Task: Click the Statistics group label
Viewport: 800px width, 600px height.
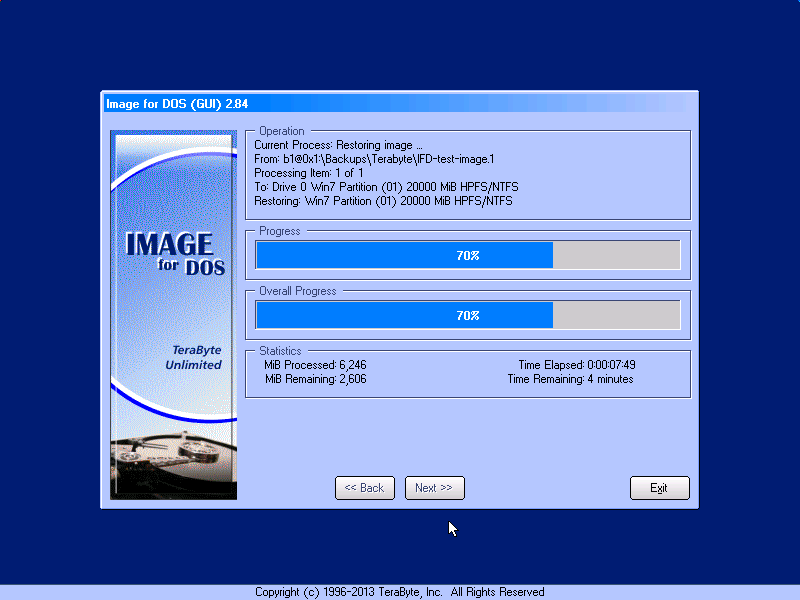Action: click(280, 351)
